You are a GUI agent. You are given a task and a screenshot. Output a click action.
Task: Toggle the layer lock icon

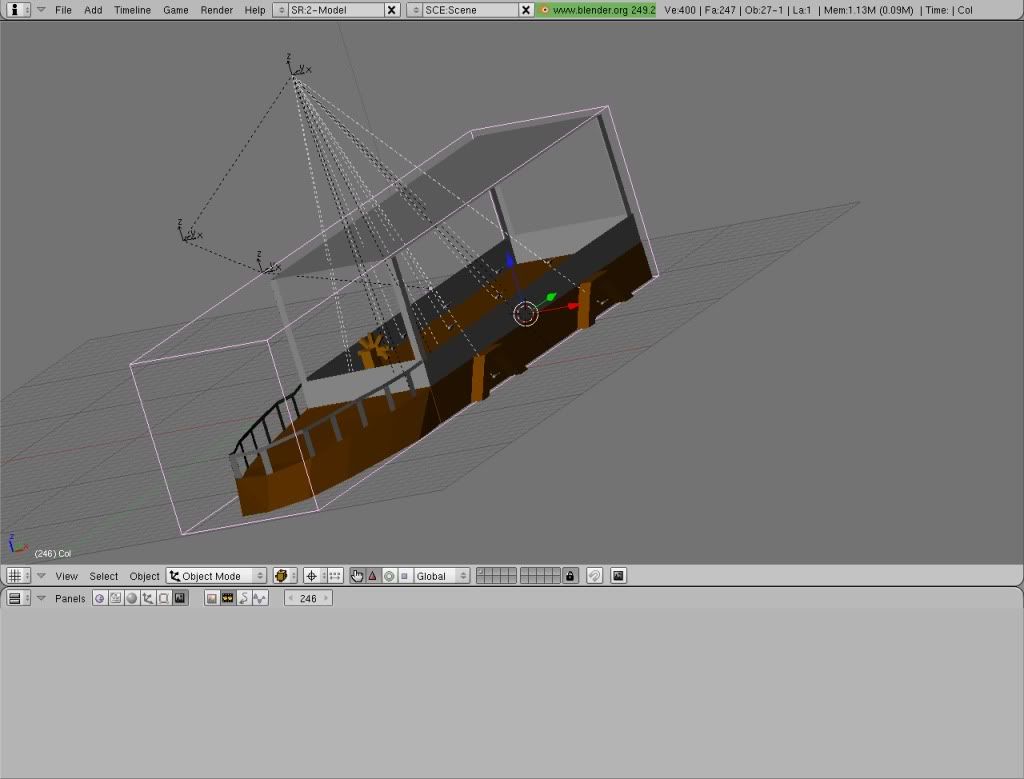click(570, 576)
